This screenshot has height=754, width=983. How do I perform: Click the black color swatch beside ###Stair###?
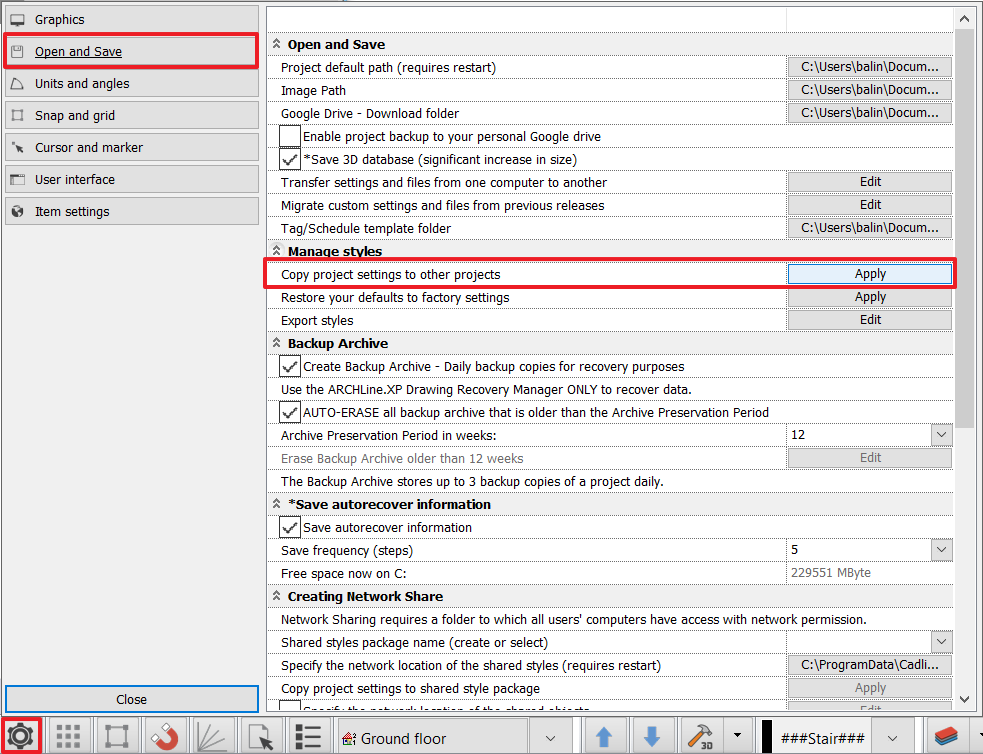[x=767, y=737]
